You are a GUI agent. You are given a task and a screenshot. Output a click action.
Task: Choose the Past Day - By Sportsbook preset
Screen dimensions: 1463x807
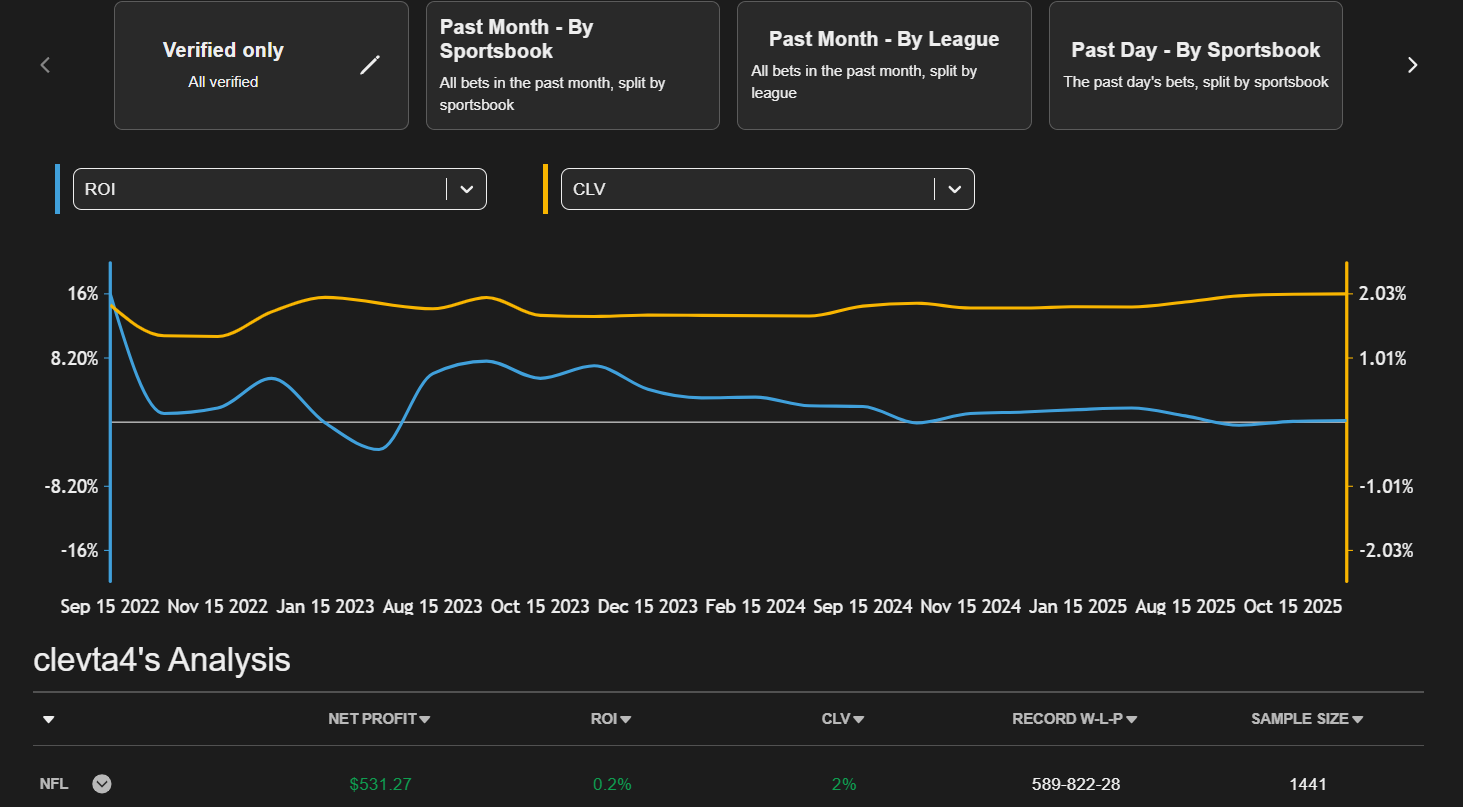1195,65
